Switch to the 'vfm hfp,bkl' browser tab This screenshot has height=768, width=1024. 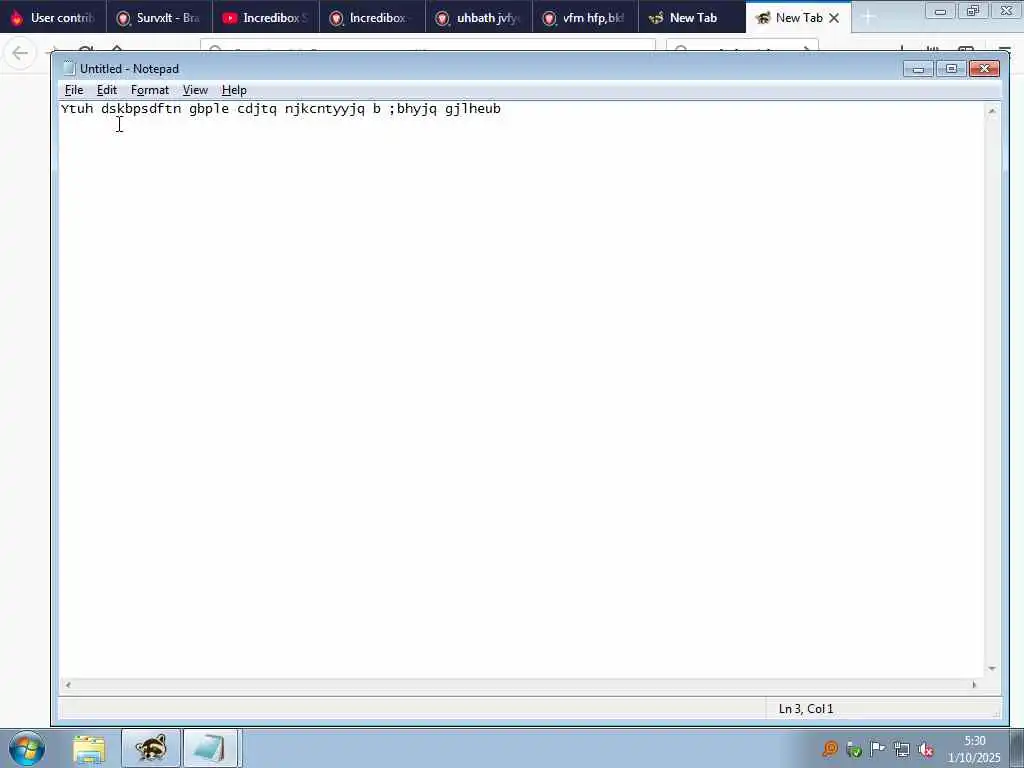pos(585,18)
